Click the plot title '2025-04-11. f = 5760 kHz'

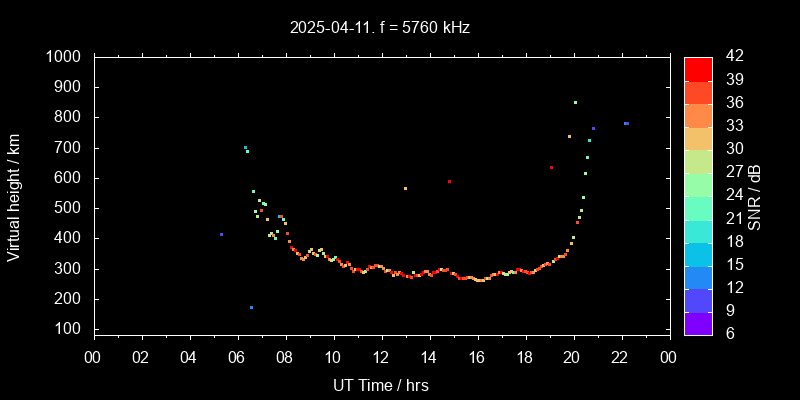click(x=380, y=28)
